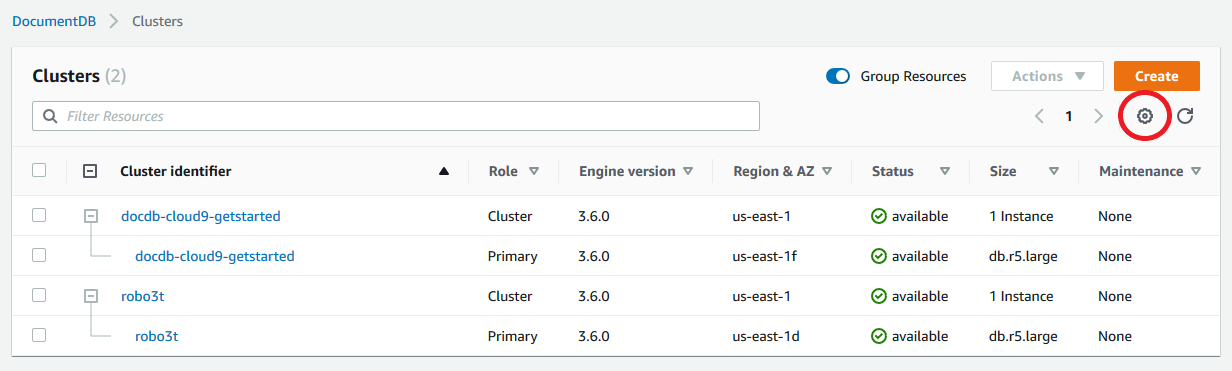Open docdb-cloud9-getstarted primary instance link

[x=215, y=256]
